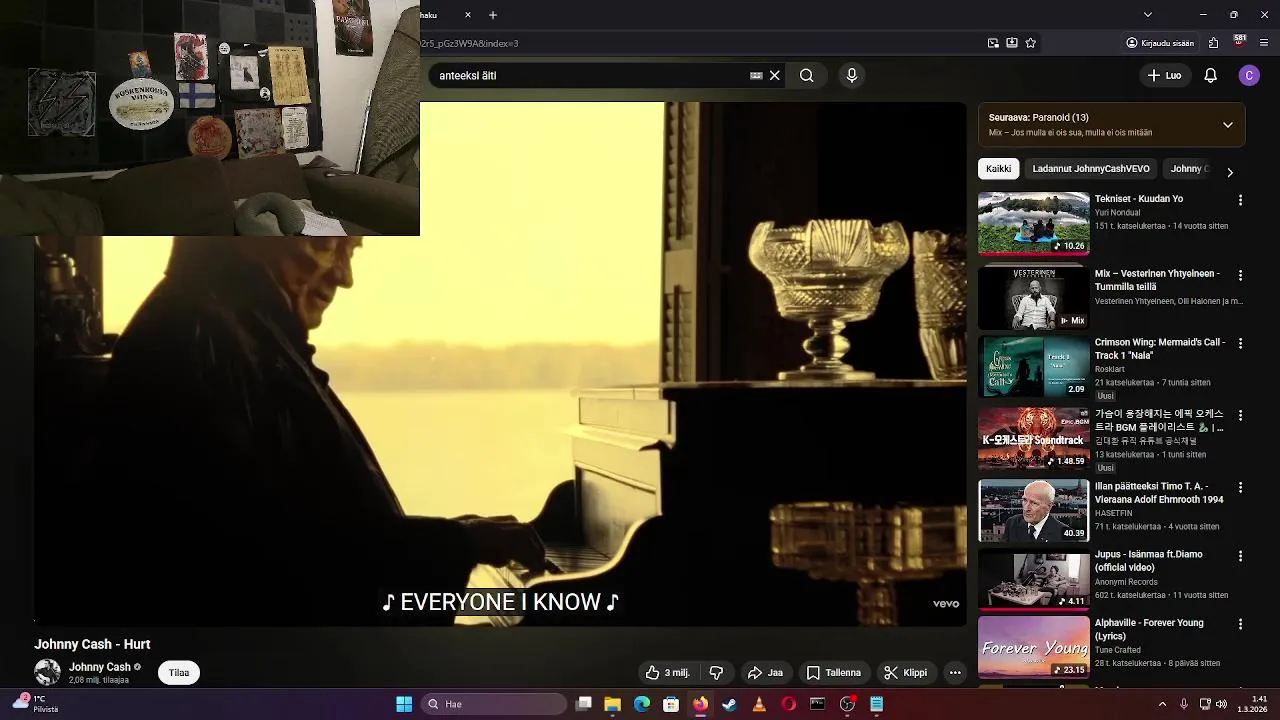Open the Firefox hamburger menu
This screenshot has width=1280, height=720.
[1264, 43]
